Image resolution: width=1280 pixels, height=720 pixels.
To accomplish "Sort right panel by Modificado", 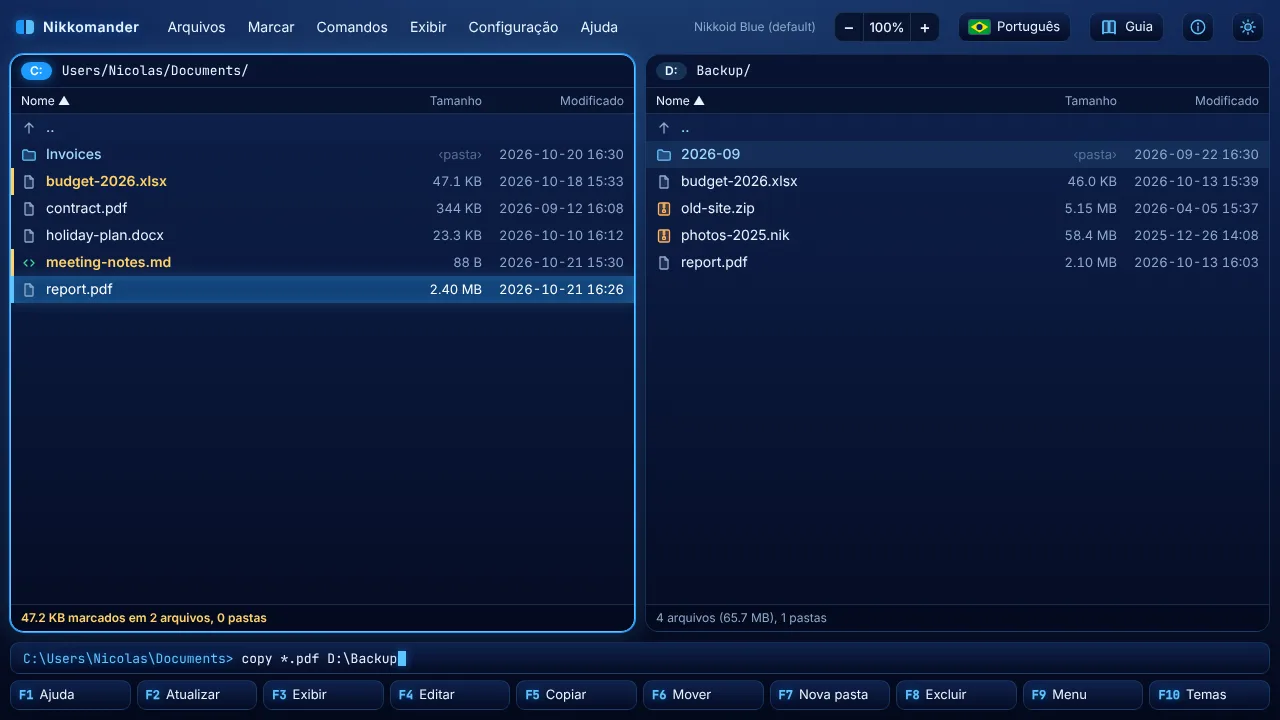I will [1227, 101].
